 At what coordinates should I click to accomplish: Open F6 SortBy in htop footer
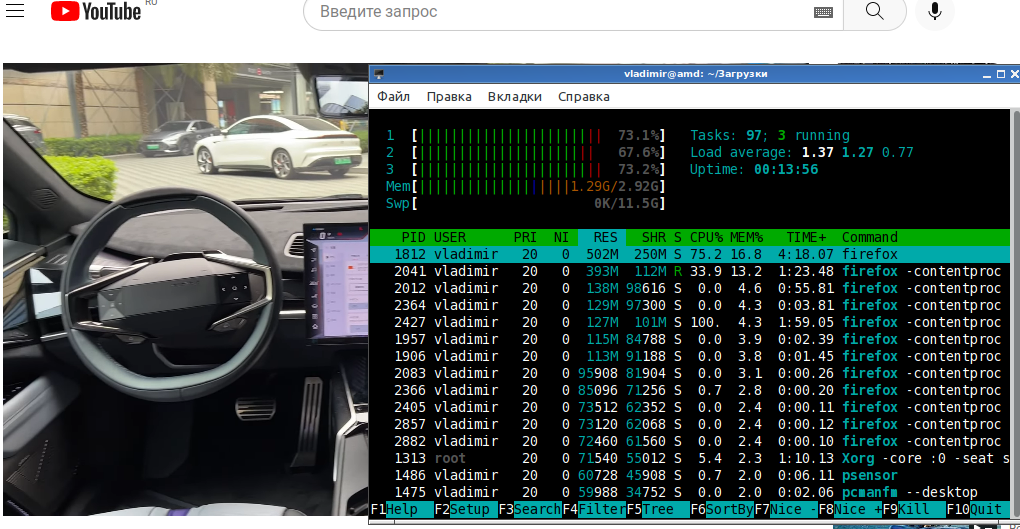click(722, 509)
